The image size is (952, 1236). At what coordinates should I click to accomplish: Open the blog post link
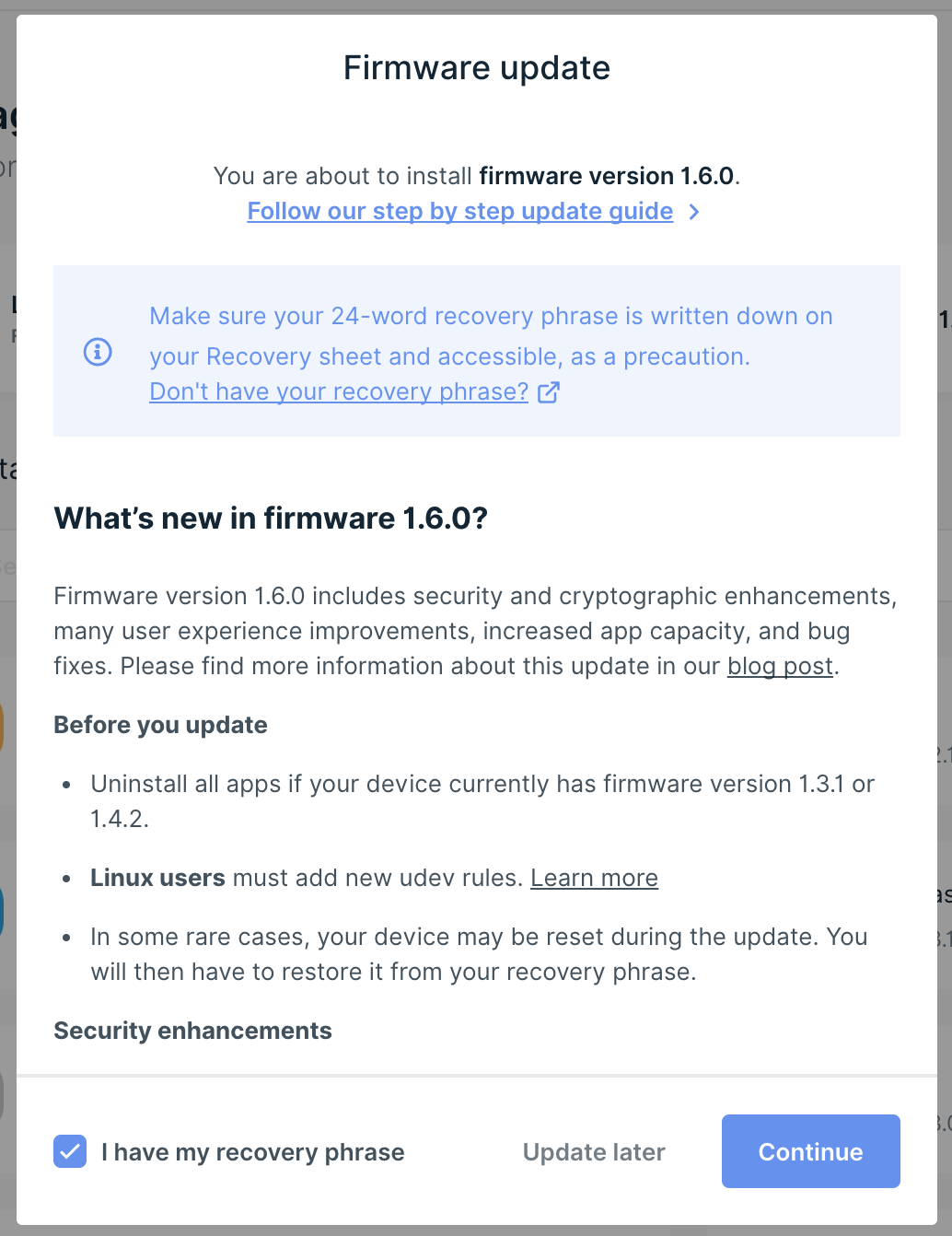pyautogui.click(x=780, y=666)
